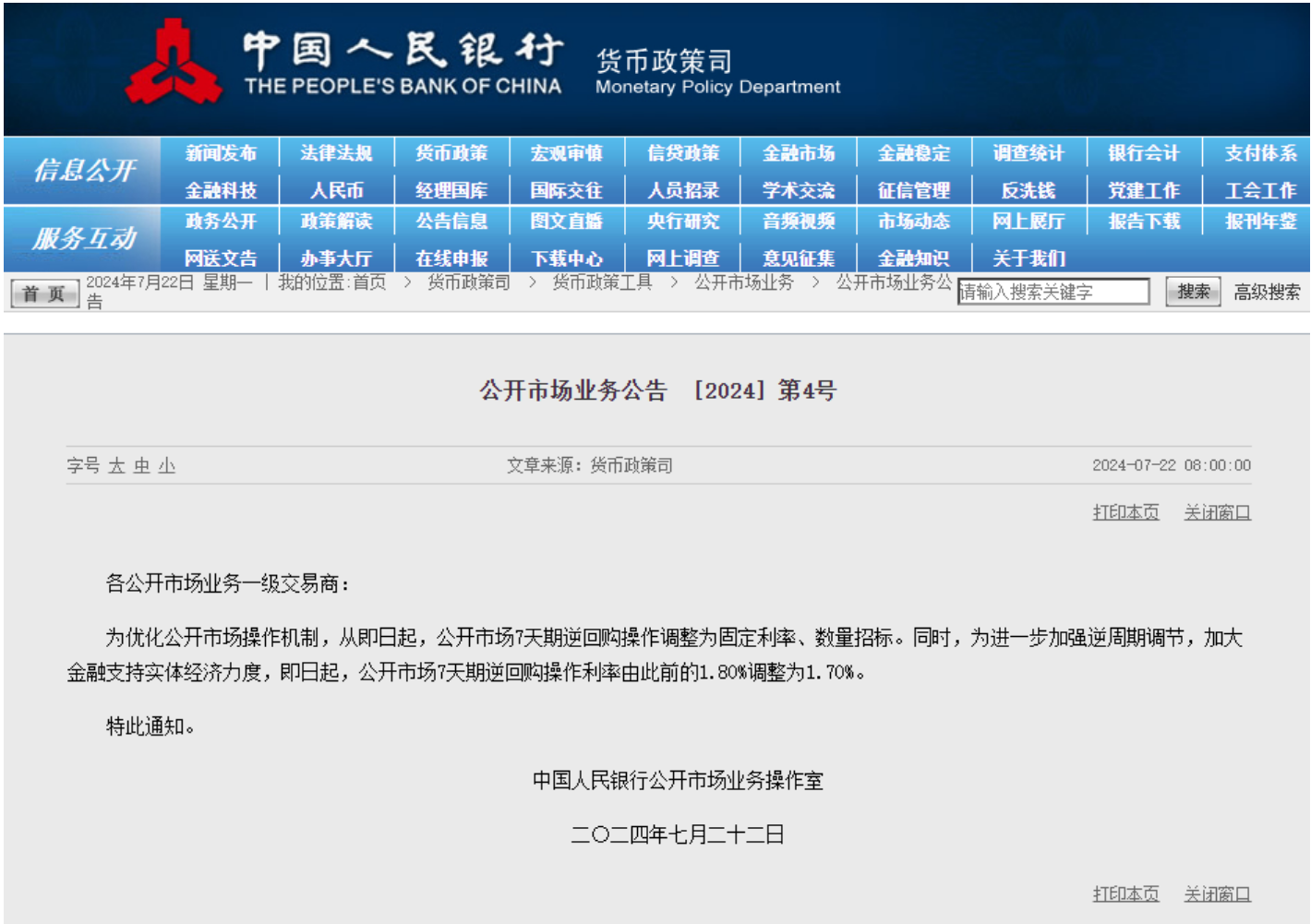This screenshot has height=924, width=1311.
Task: Follow the 首页 breadcrumb after 我的位置
Action: [x=369, y=282]
